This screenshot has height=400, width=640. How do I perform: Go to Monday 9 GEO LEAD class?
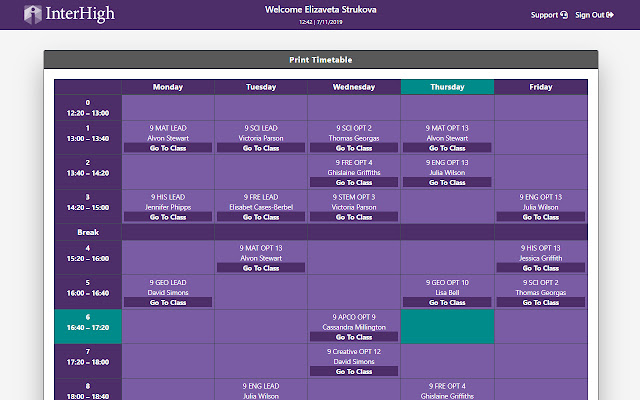(x=168, y=302)
